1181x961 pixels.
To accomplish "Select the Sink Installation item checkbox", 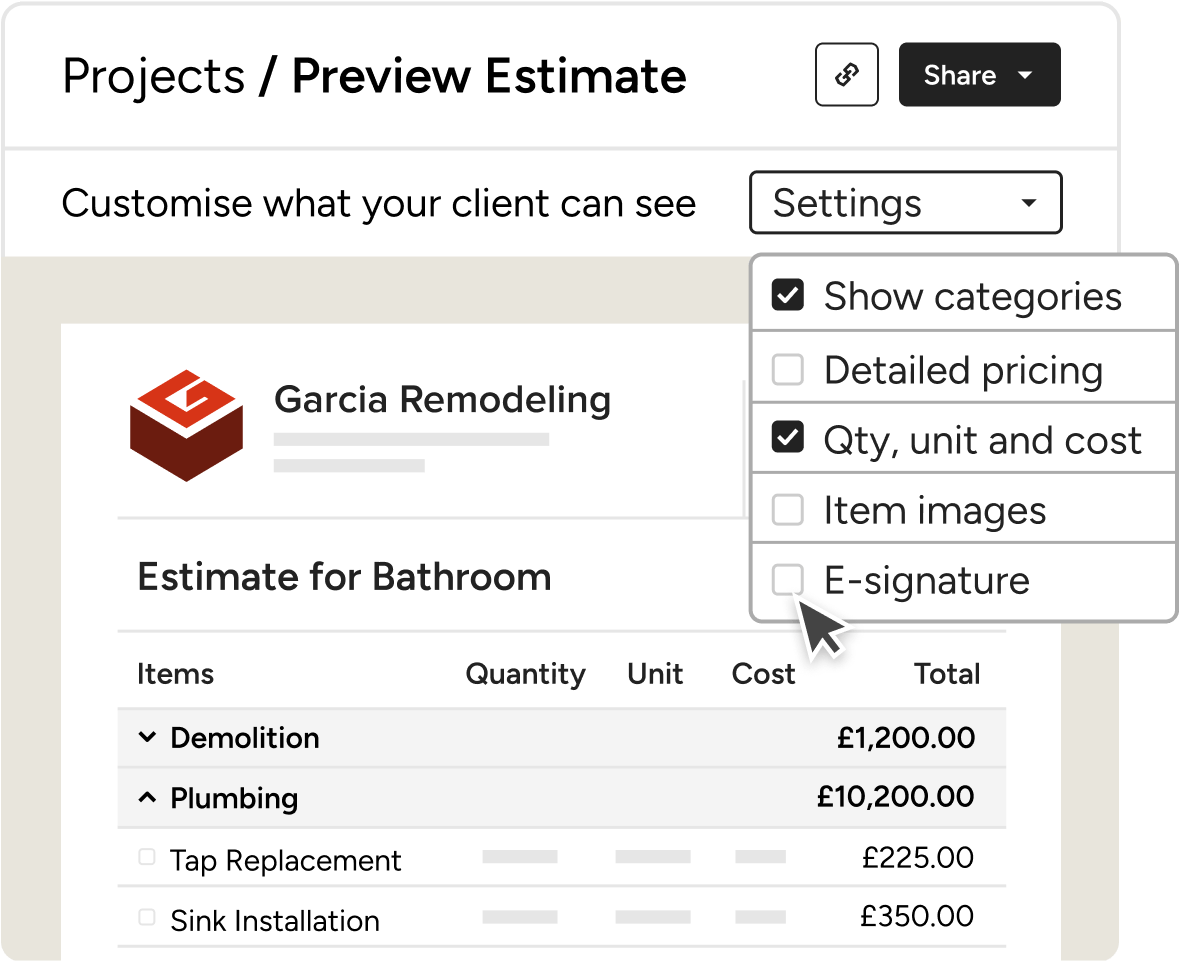I will [147, 917].
